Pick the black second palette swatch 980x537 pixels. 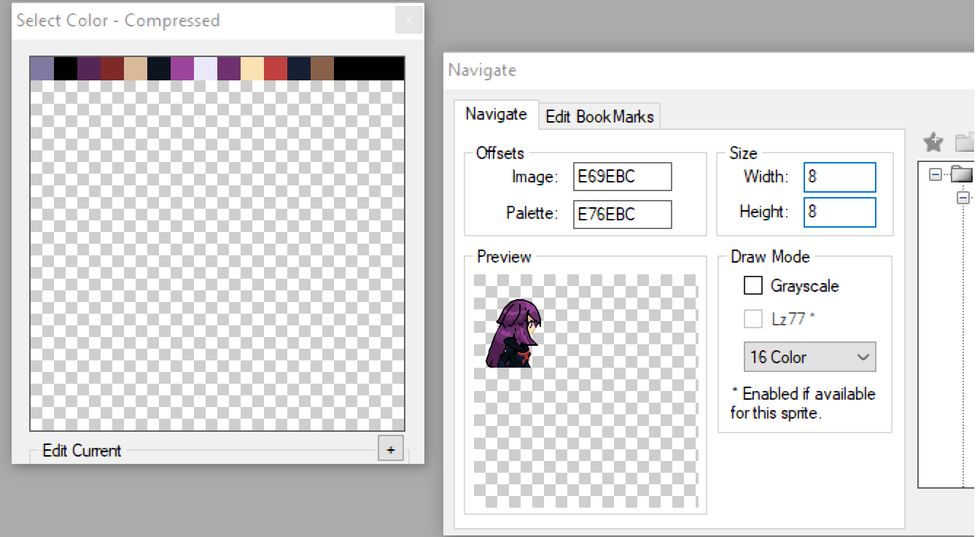[65, 68]
